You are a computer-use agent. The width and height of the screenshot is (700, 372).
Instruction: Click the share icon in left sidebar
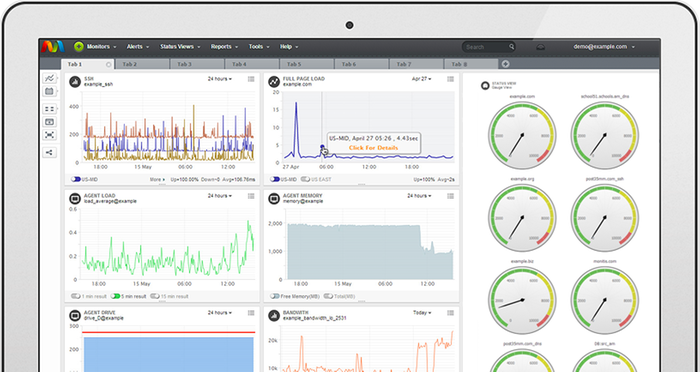[50, 153]
